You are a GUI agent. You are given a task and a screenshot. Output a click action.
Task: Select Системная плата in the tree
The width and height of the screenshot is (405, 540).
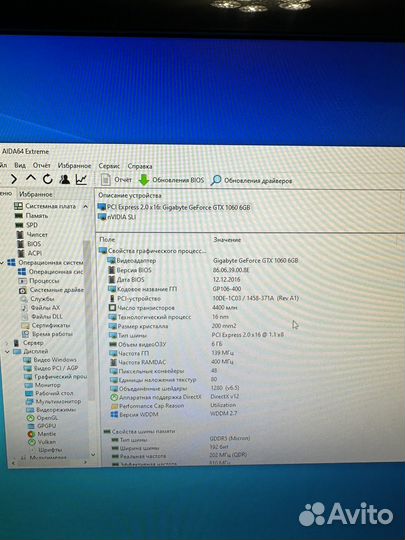45,206
